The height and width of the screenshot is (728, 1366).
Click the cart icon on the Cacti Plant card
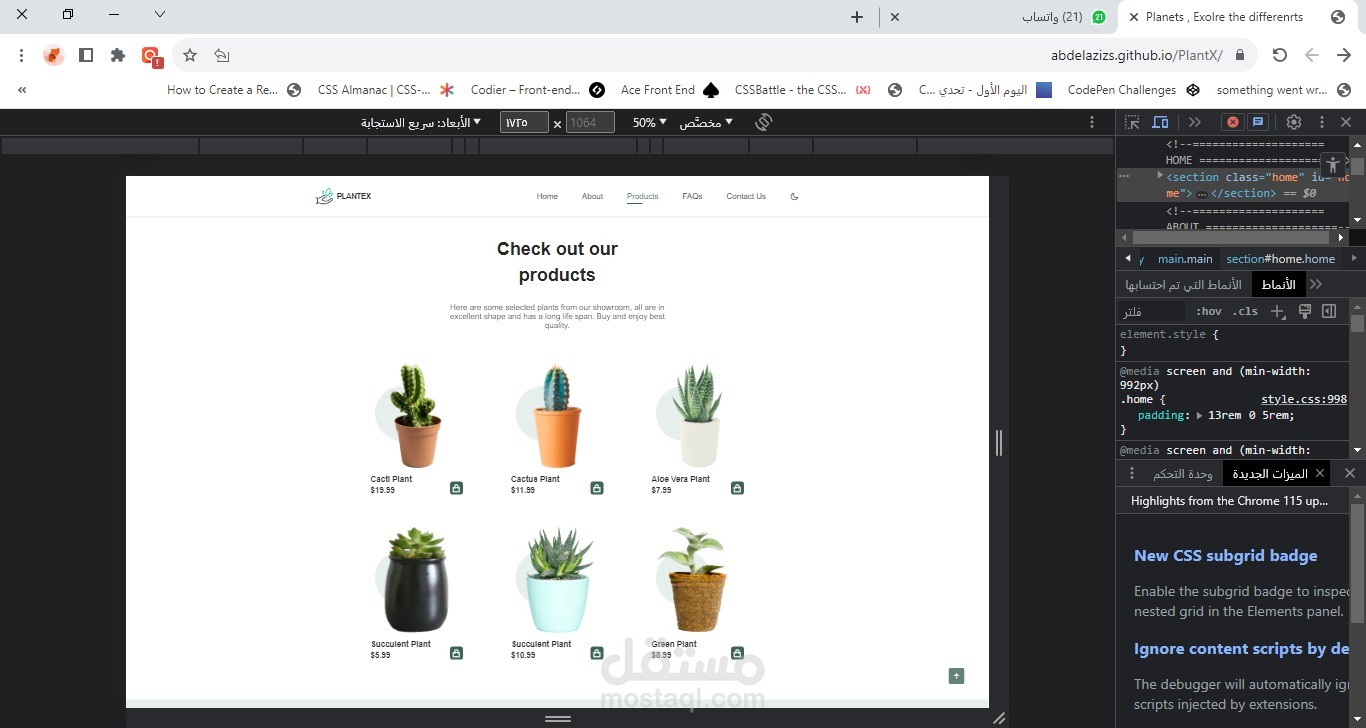[456, 487]
